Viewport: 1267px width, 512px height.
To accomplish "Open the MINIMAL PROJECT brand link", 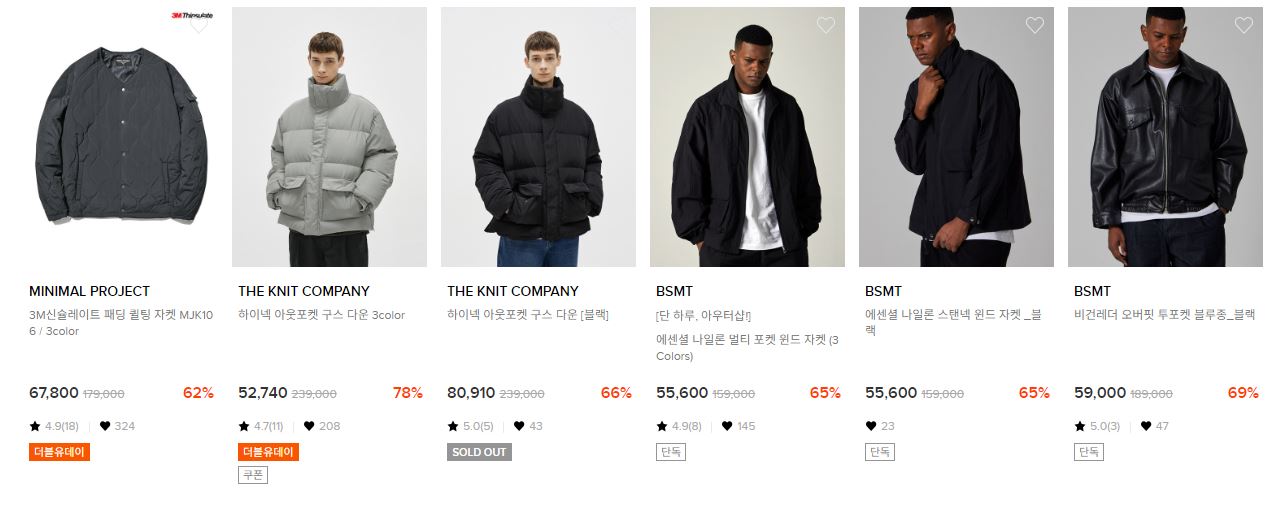I will [x=89, y=291].
